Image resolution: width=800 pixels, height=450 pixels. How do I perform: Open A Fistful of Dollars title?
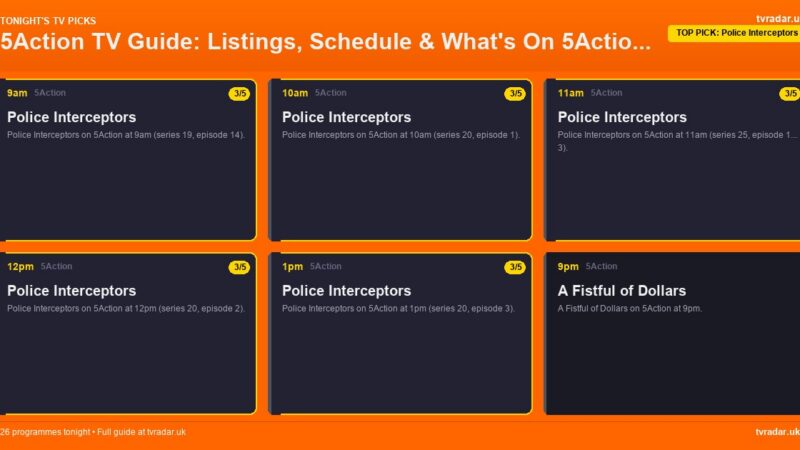[x=621, y=291]
